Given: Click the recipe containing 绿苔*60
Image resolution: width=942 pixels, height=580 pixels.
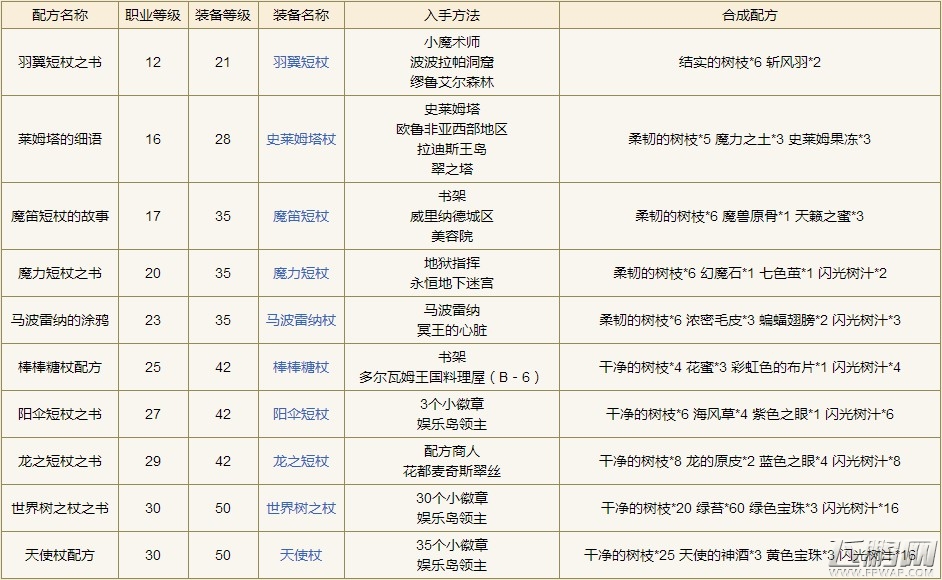Looking at the screenshot, I should click(x=750, y=508).
